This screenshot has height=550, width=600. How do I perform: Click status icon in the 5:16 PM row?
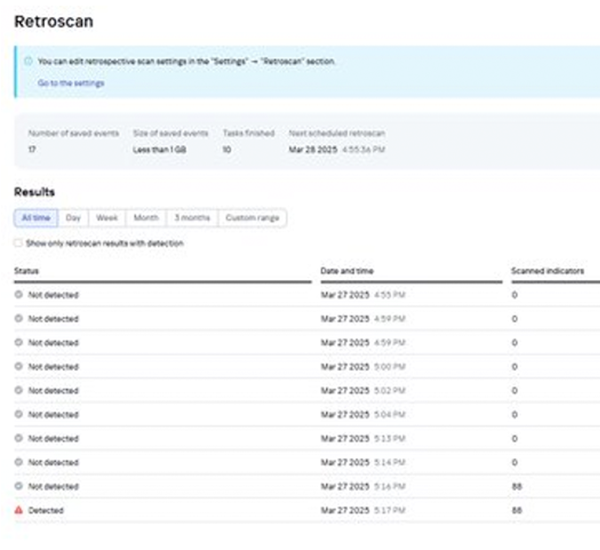(x=18, y=486)
